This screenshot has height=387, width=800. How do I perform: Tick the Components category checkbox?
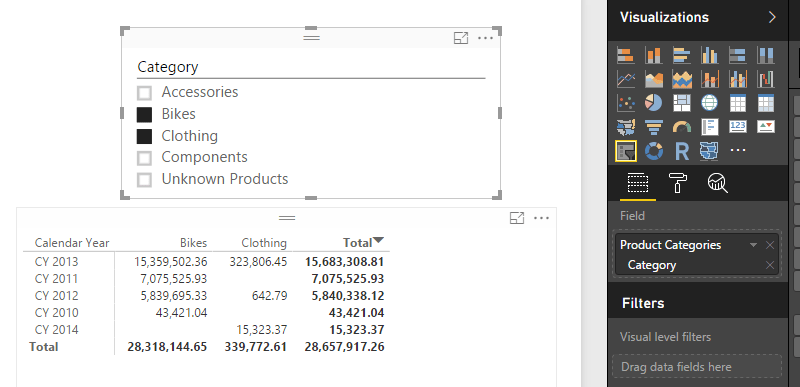(x=144, y=158)
